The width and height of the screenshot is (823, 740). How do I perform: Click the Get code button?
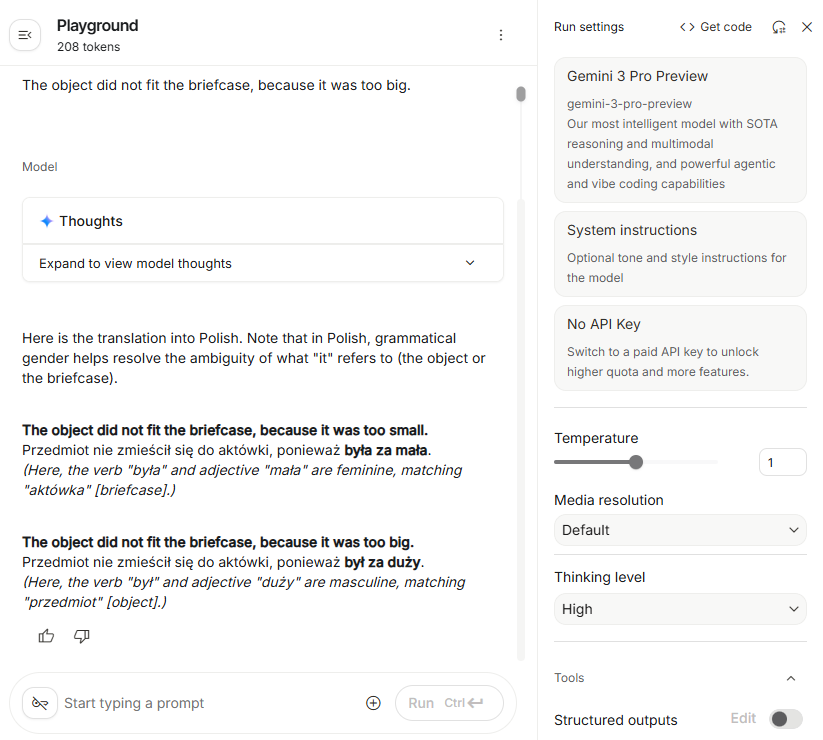(715, 27)
